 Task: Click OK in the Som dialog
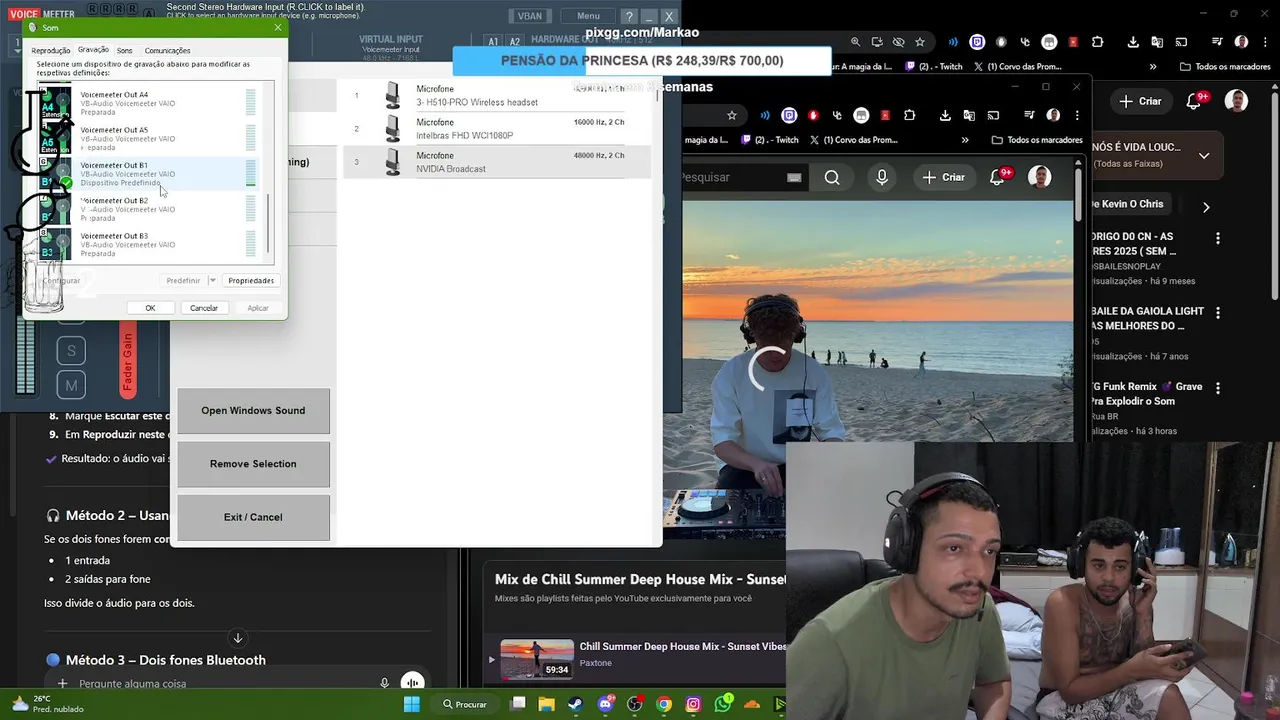(150, 308)
